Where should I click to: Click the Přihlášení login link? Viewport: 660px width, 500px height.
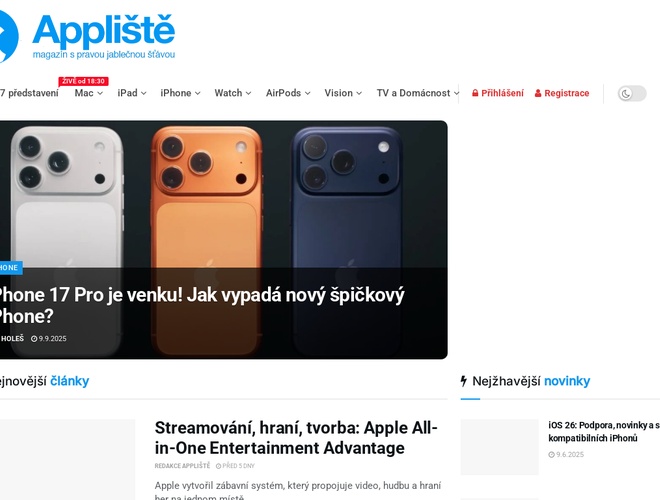(x=498, y=93)
